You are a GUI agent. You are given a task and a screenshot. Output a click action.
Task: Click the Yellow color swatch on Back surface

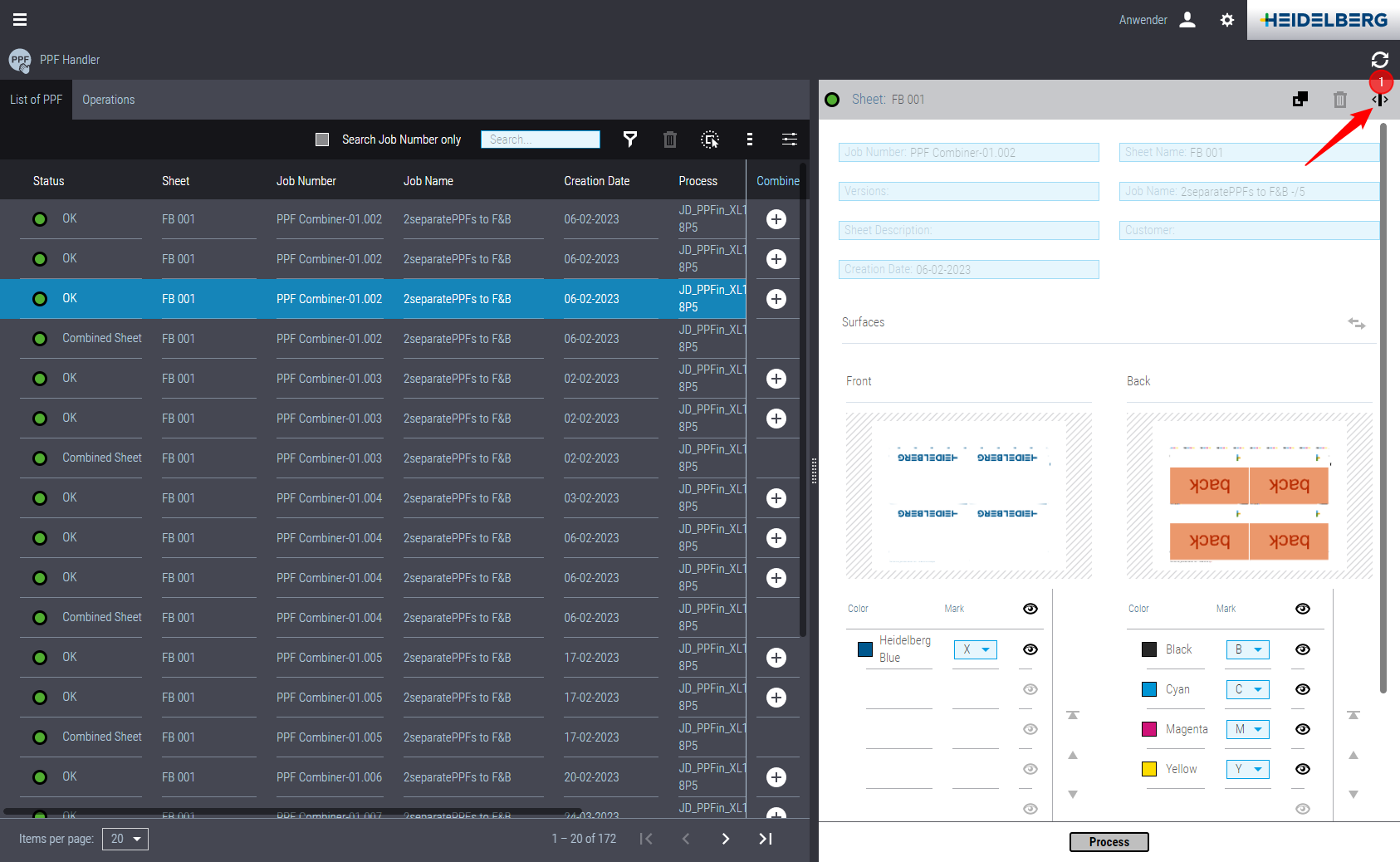tap(1148, 768)
